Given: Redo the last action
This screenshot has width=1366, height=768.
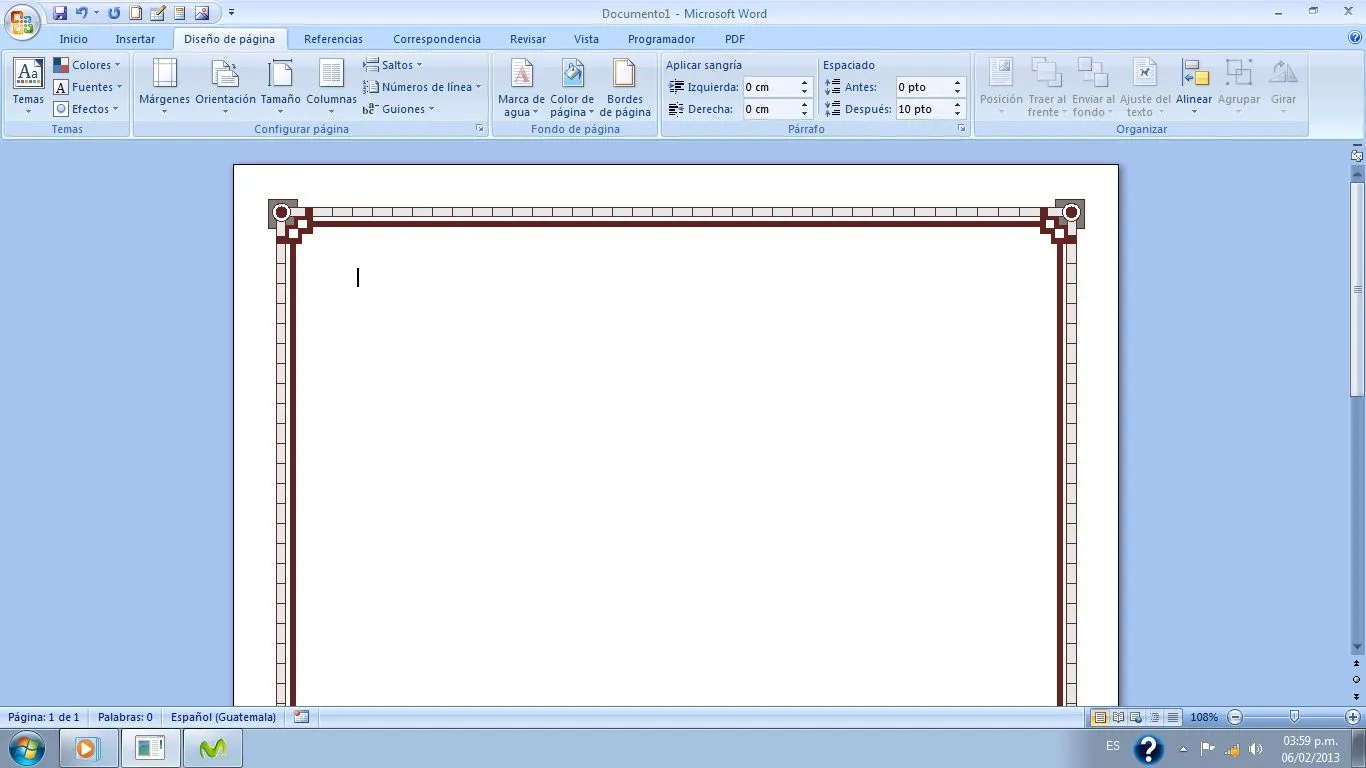Looking at the screenshot, I should tap(113, 13).
